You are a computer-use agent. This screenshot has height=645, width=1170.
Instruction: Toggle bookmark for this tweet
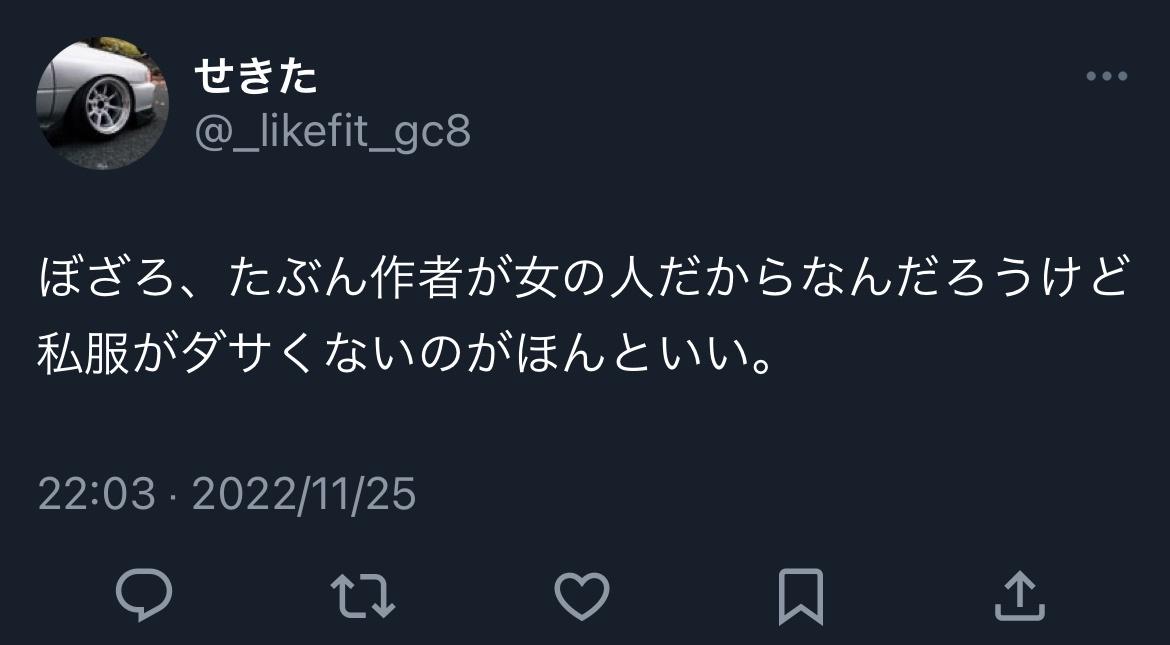[x=801, y=596]
